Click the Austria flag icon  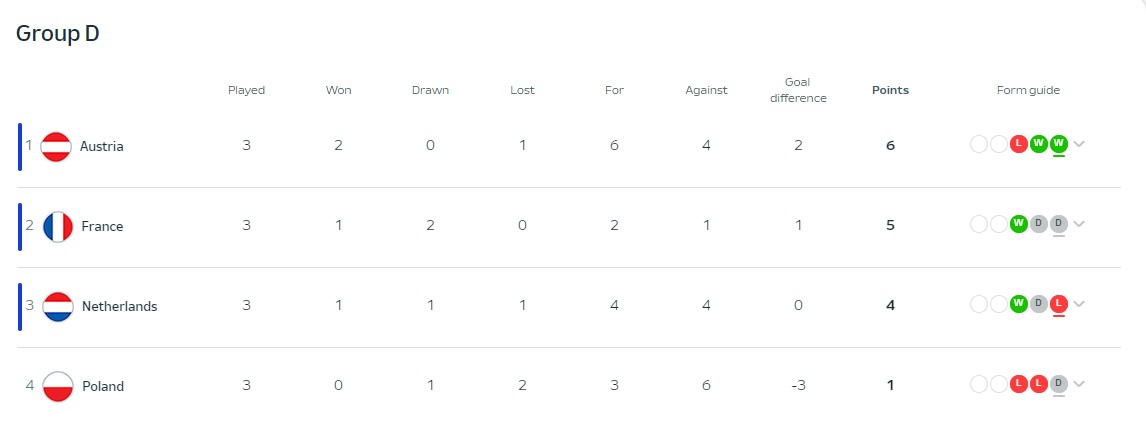tap(56, 146)
